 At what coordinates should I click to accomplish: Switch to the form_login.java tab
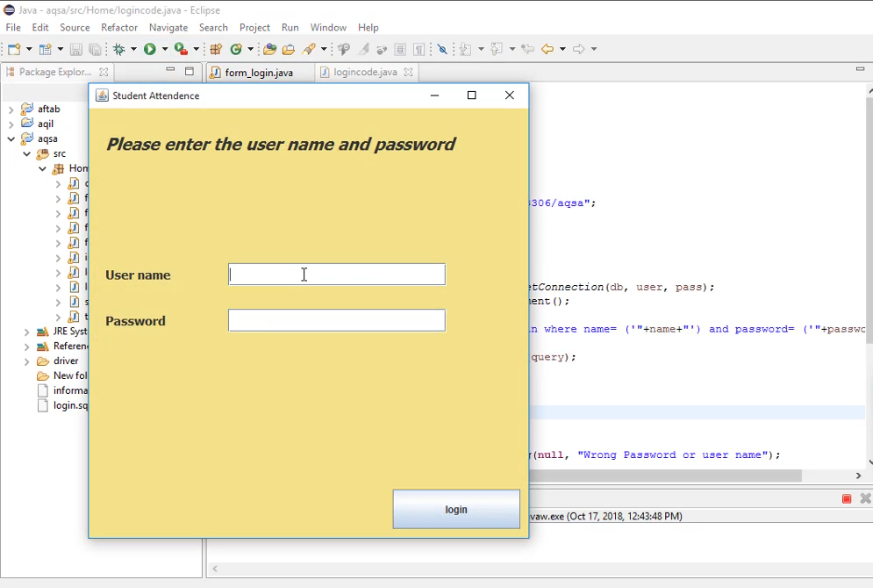click(258, 72)
